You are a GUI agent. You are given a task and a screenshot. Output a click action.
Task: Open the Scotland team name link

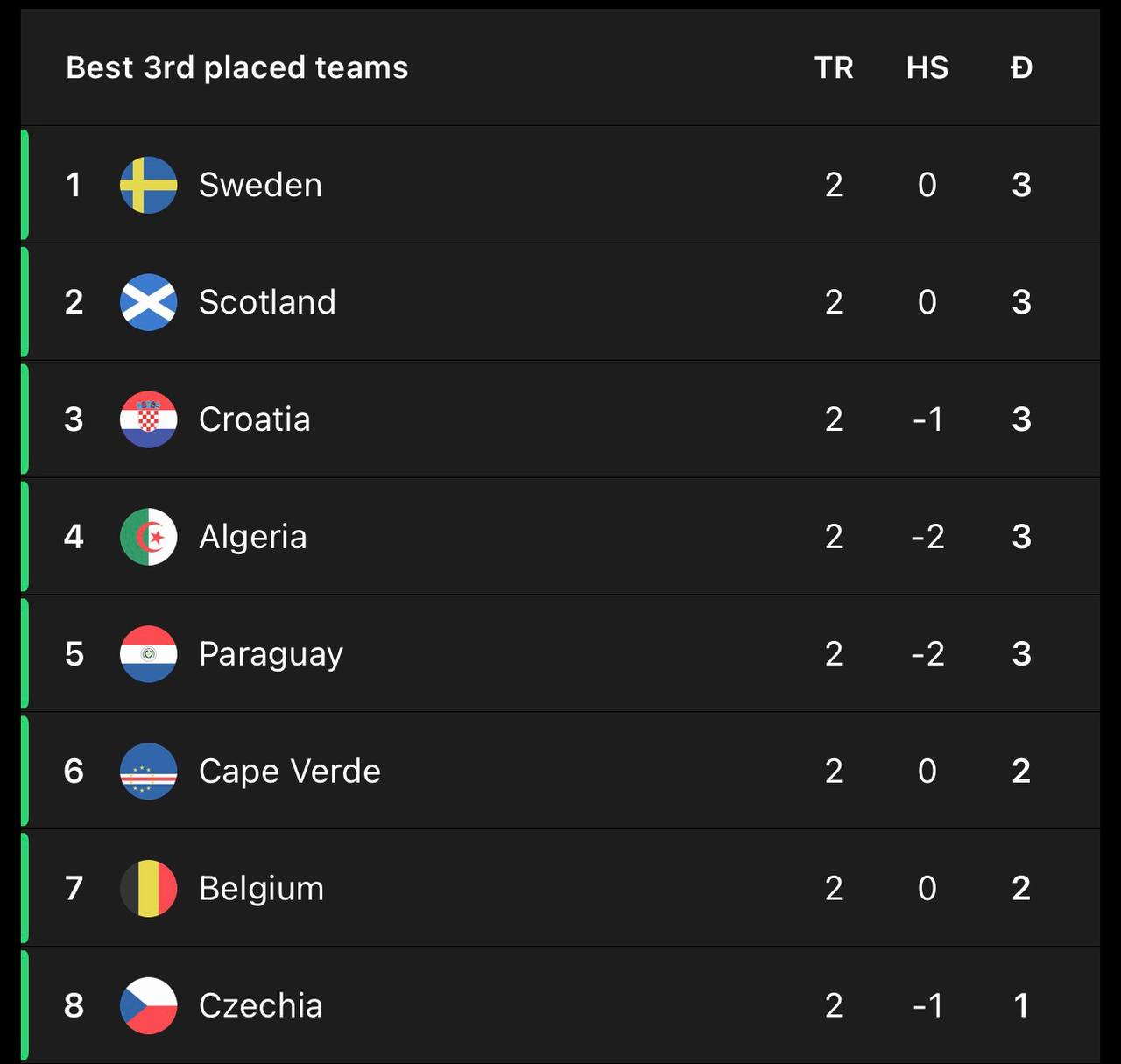pyautogui.click(x=267, y=302)
